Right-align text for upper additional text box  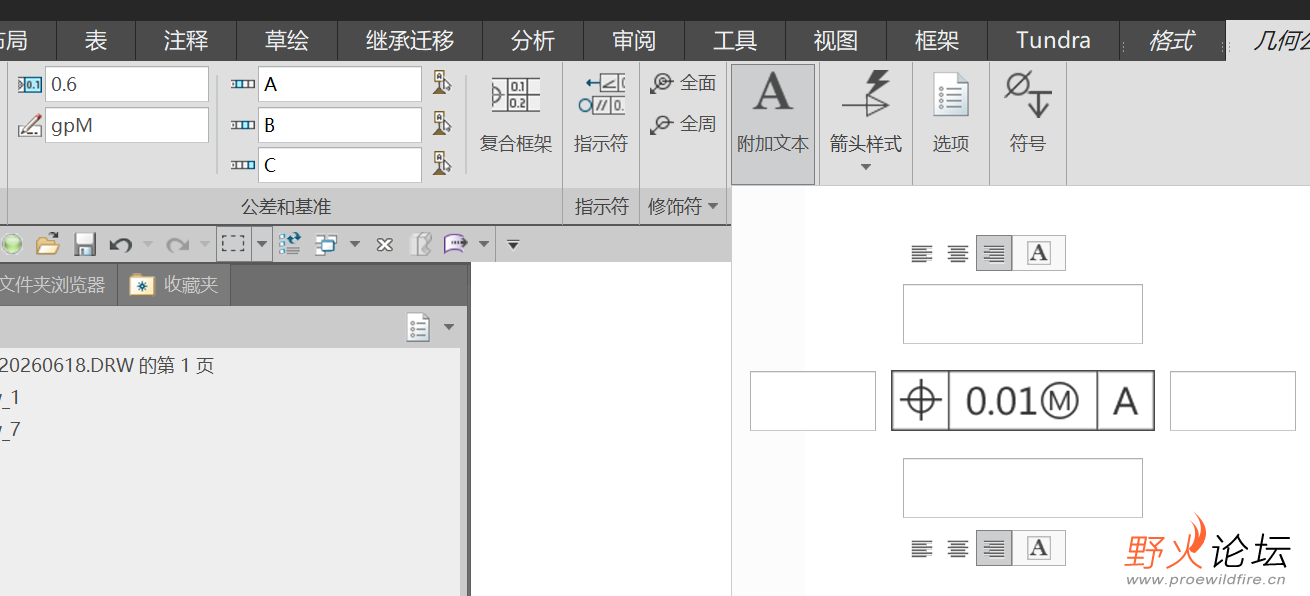[994, 254]
